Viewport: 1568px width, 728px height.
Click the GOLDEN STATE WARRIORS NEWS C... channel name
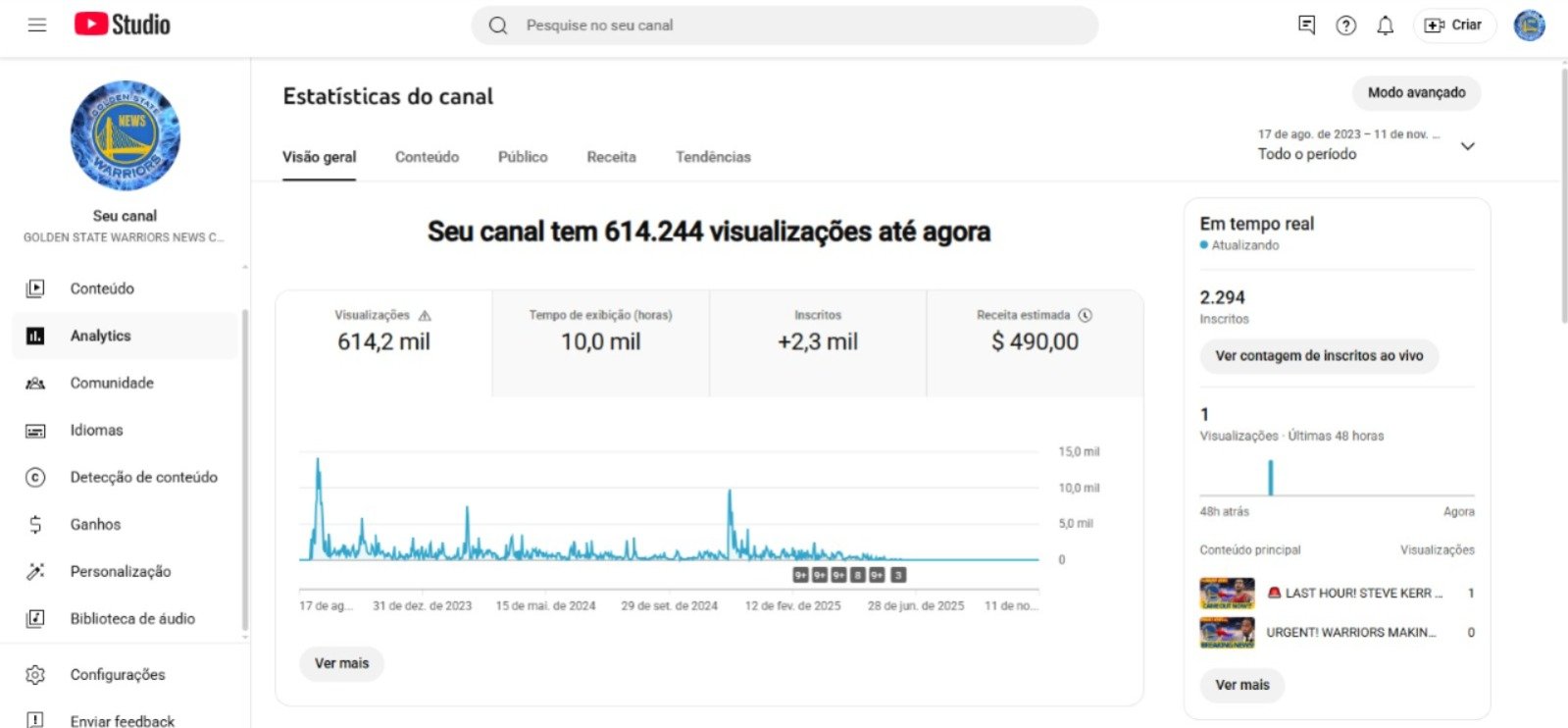(124, 237)
